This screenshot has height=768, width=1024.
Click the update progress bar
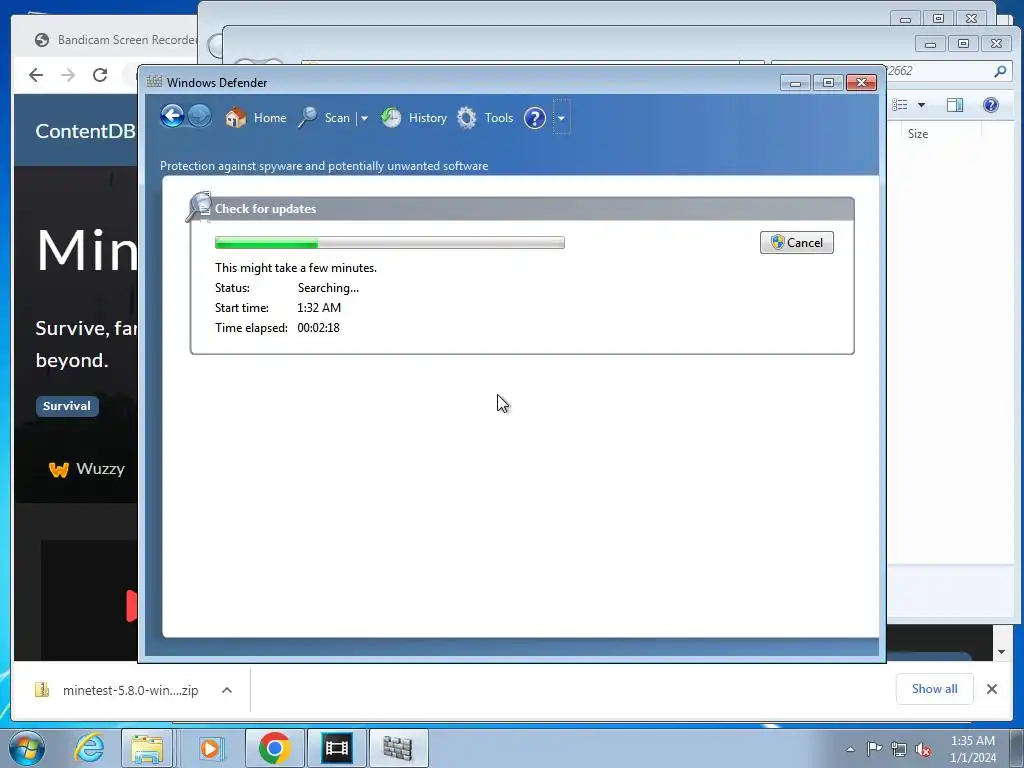390,243
